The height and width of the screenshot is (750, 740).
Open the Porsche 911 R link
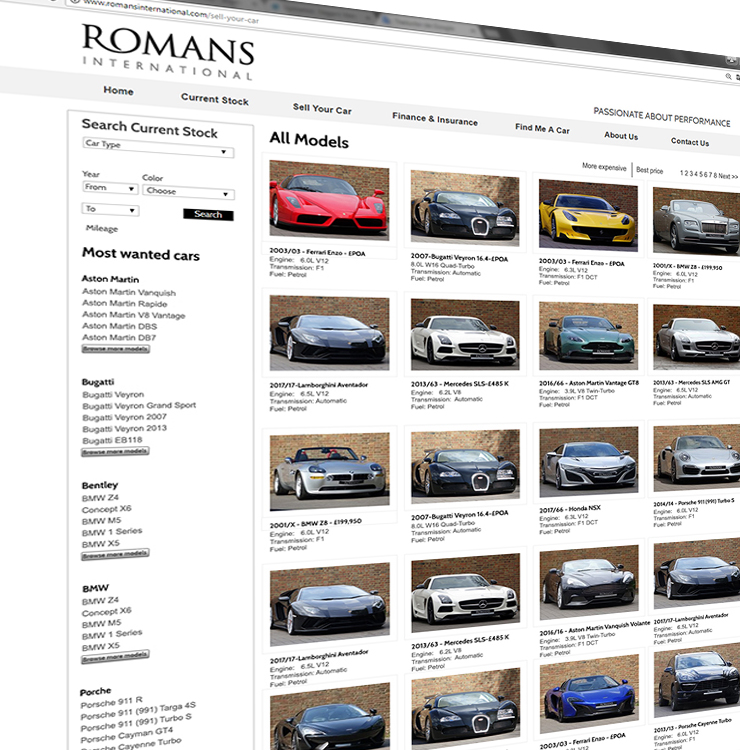point(111,703)
